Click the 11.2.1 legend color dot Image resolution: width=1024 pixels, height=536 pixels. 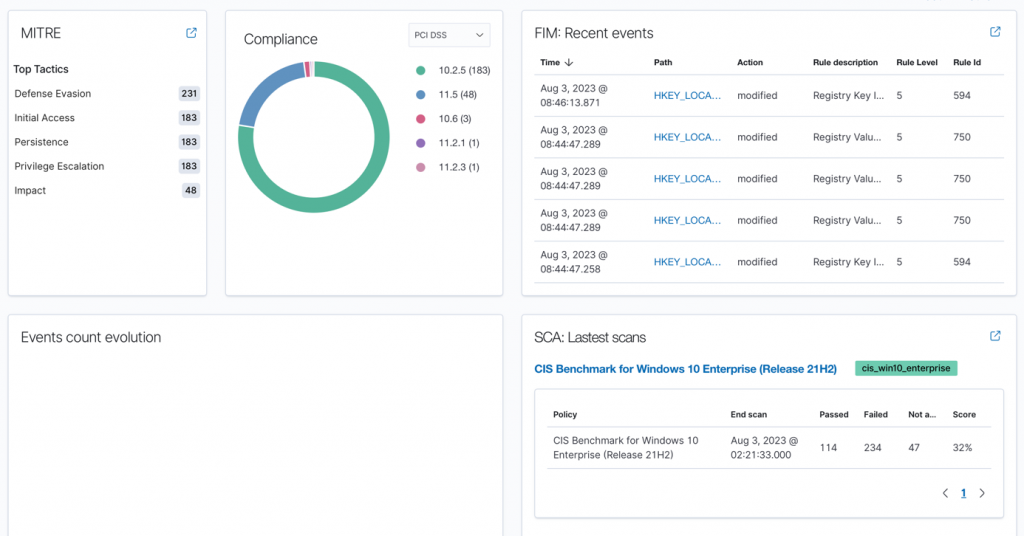tap(421, 143)
